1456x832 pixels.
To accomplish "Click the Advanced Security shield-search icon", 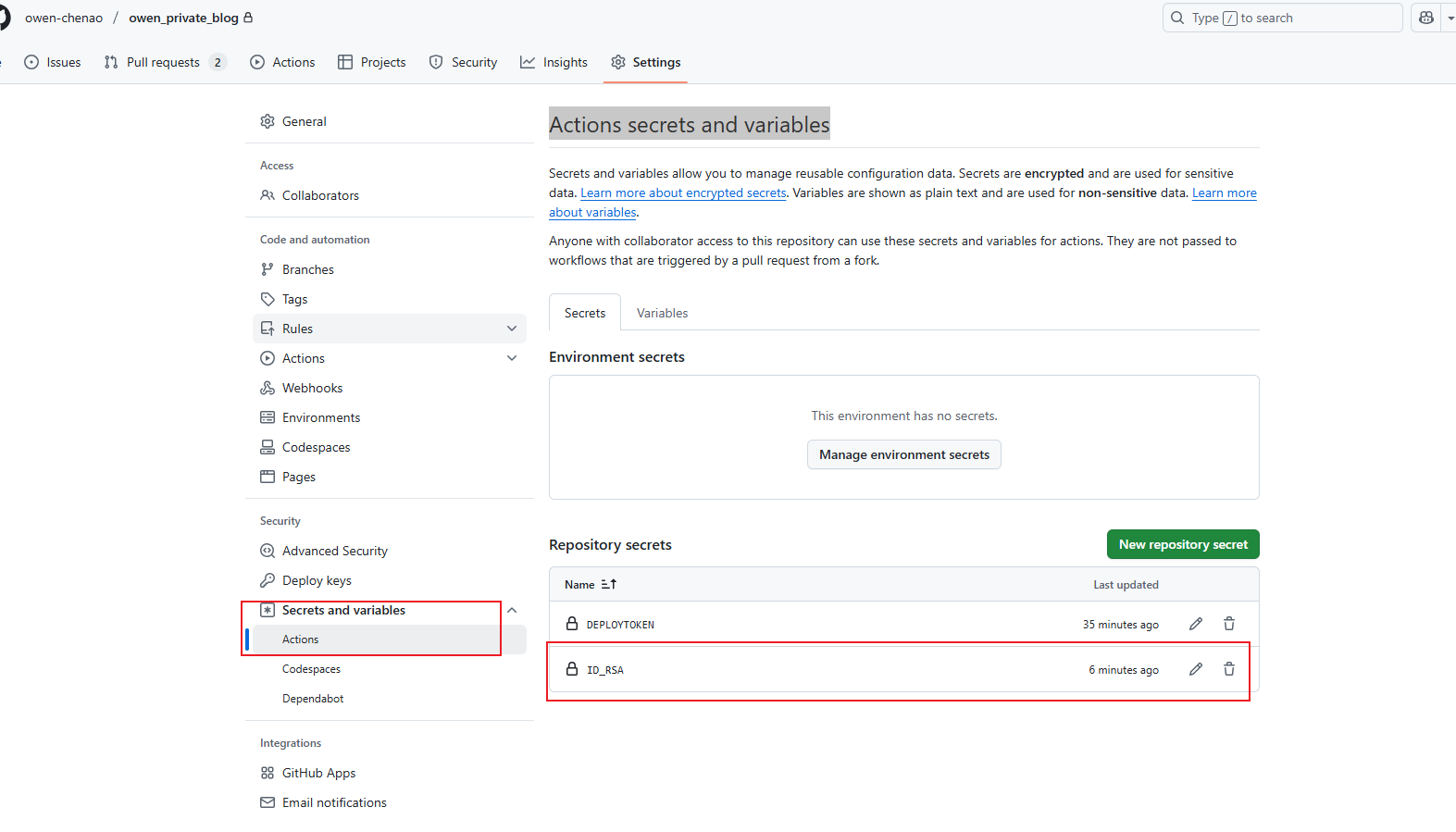I will 268,551.
